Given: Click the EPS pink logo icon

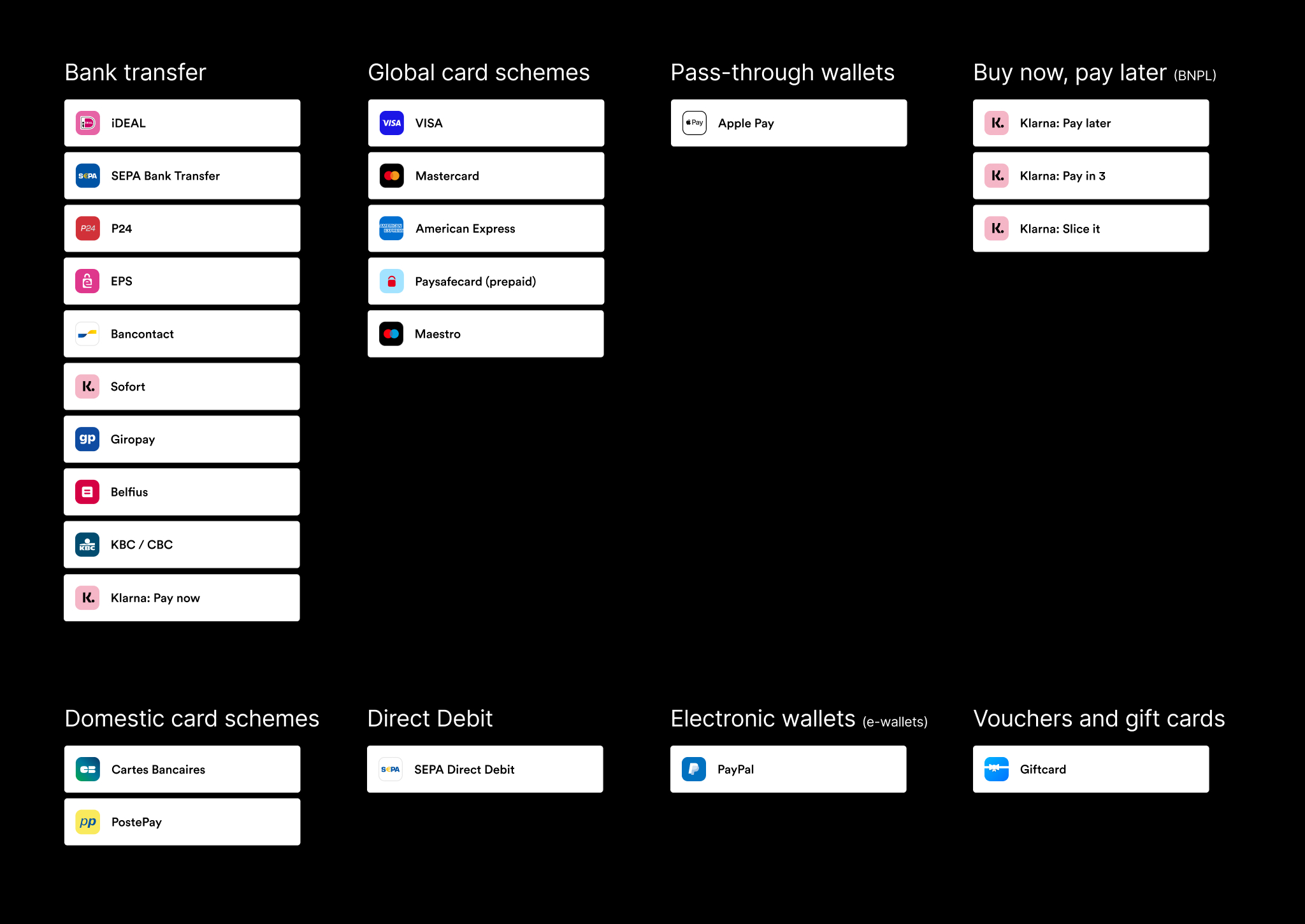Looking at the screenshot, I should (87, 281).
